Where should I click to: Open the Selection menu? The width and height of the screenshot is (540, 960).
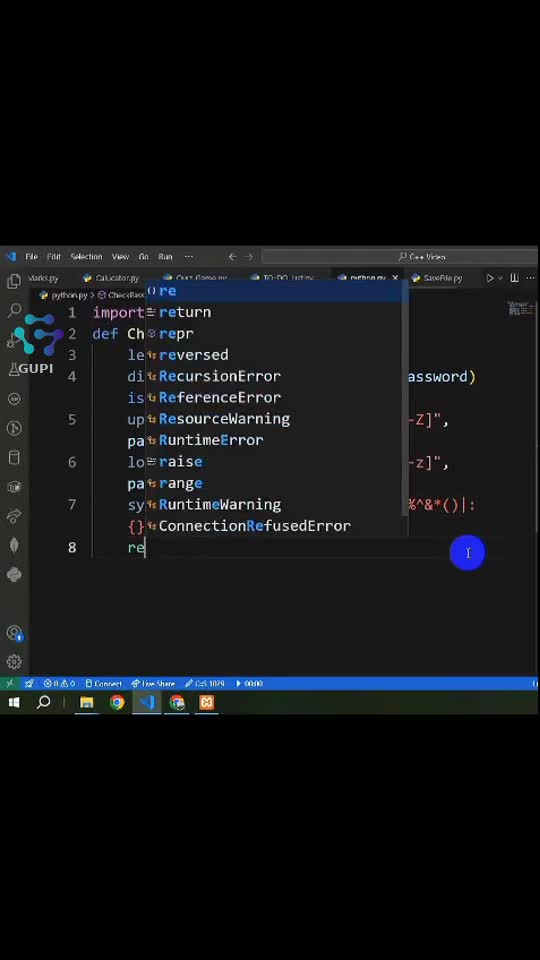click(86, 257)
